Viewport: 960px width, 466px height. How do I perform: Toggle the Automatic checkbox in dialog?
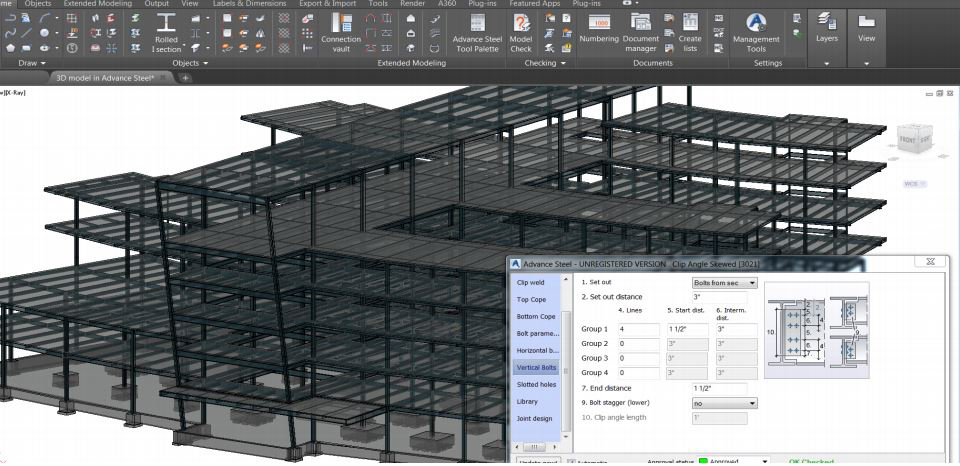pyautogui.click(x=571, y=462)
